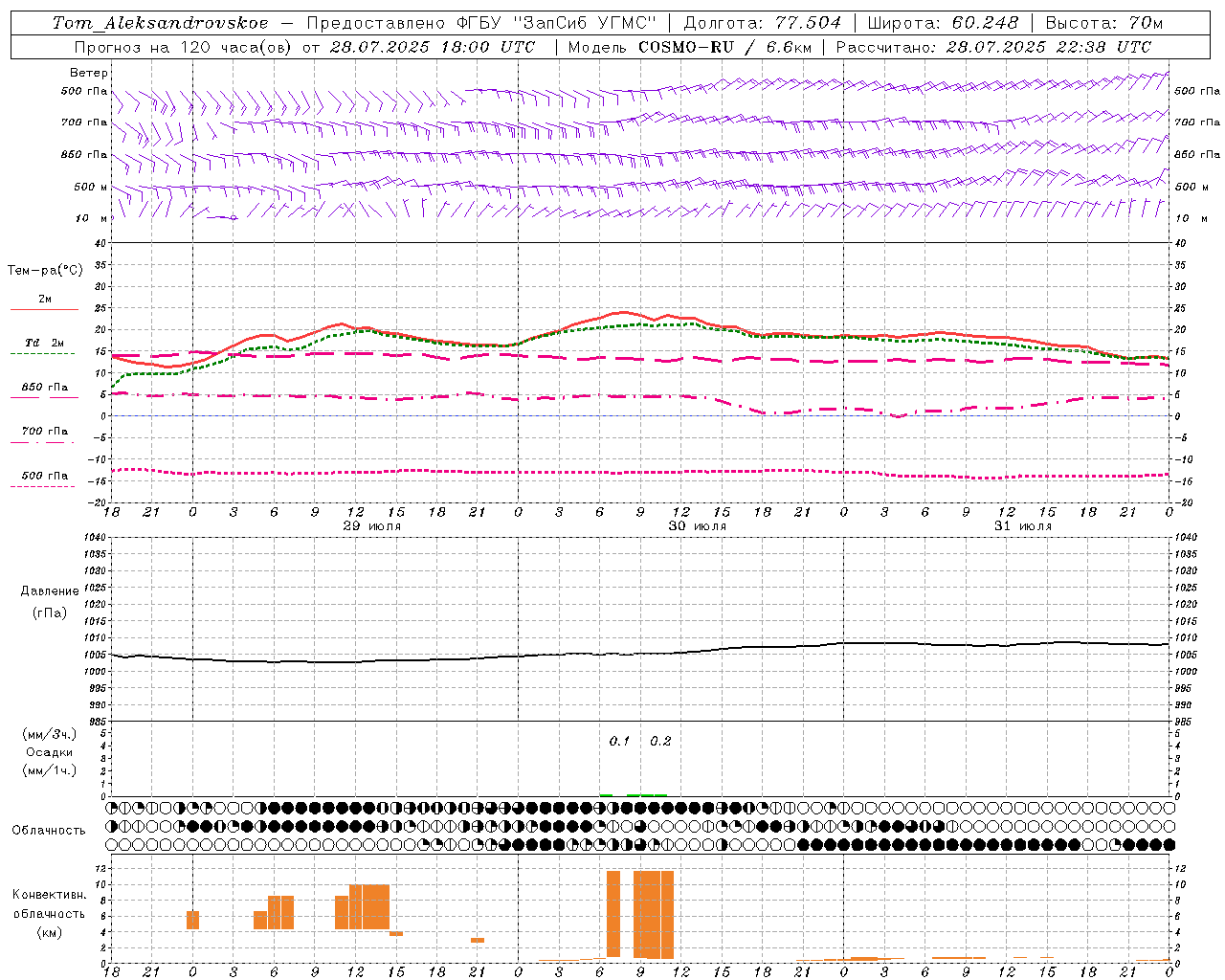Click the (мм/3ч.) precipitation unit label
The image size is (1225, 980).
50,734
